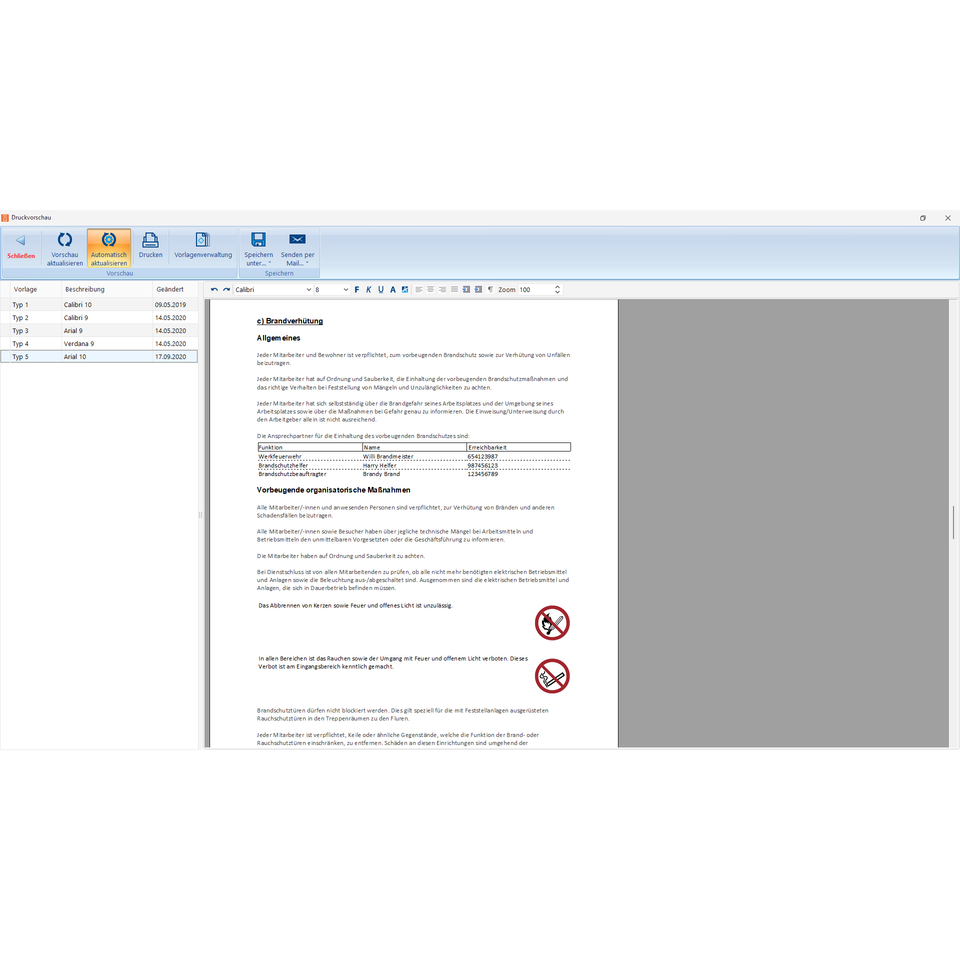Toggle paragraph marks display
Viewport: 960px width, 960px height.
[x=490, y=290]
